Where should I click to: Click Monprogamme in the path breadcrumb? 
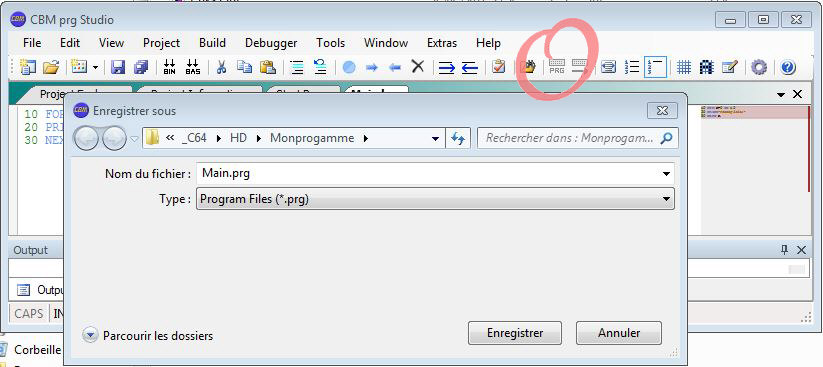[312, 138]
